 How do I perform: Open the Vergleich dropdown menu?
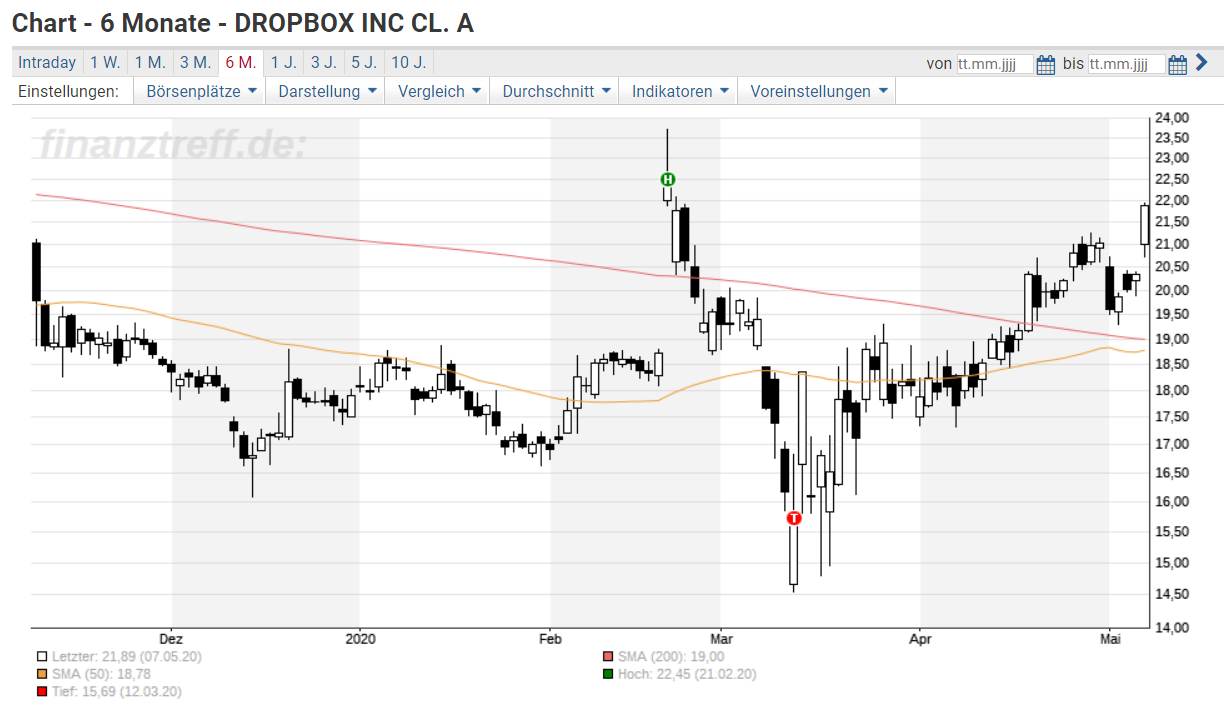(x=439, y=91)
